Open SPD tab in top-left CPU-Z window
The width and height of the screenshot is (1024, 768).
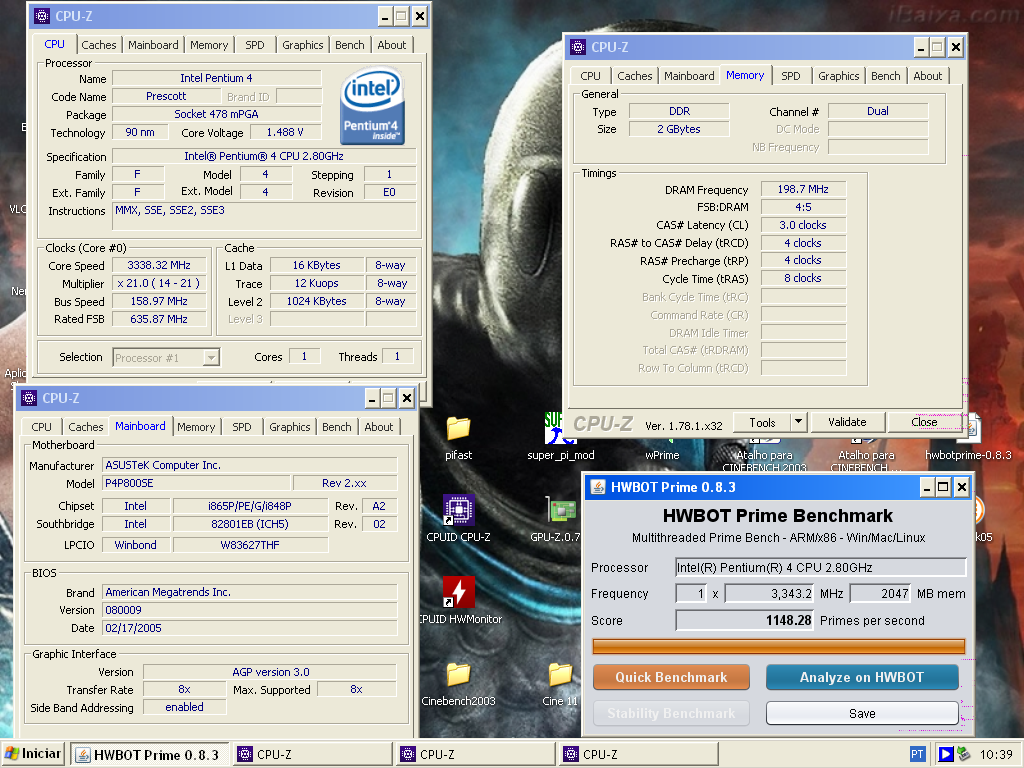(x=255, y=45)
